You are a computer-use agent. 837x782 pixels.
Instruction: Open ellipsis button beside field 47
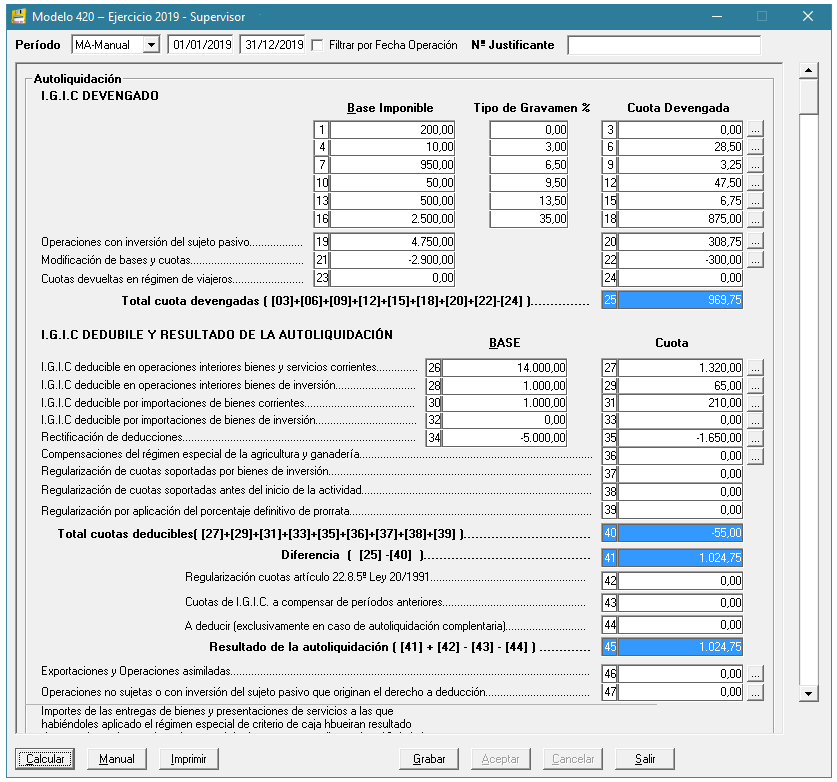[x=755, y=692]
